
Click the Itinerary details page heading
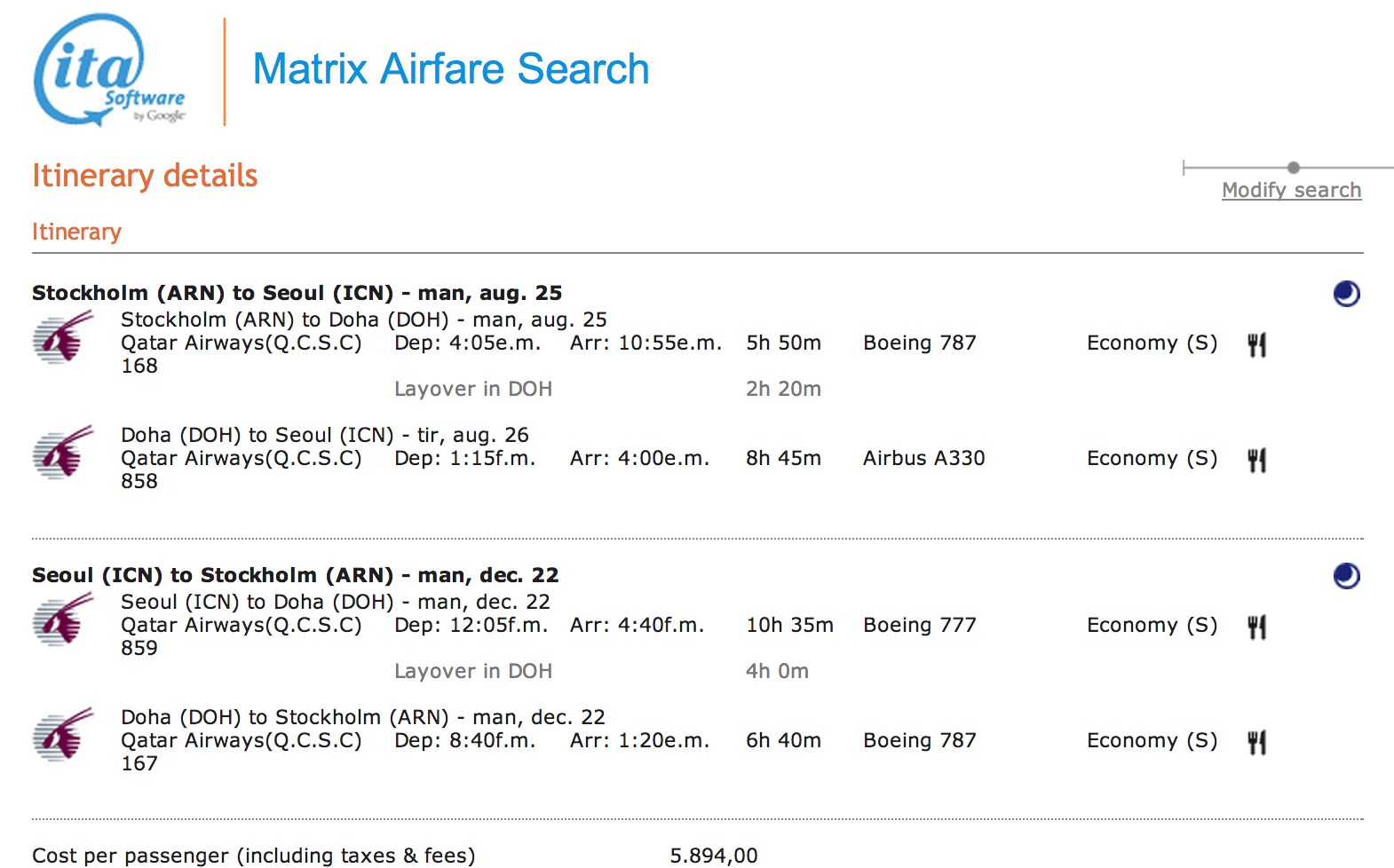tap(145, 176)
